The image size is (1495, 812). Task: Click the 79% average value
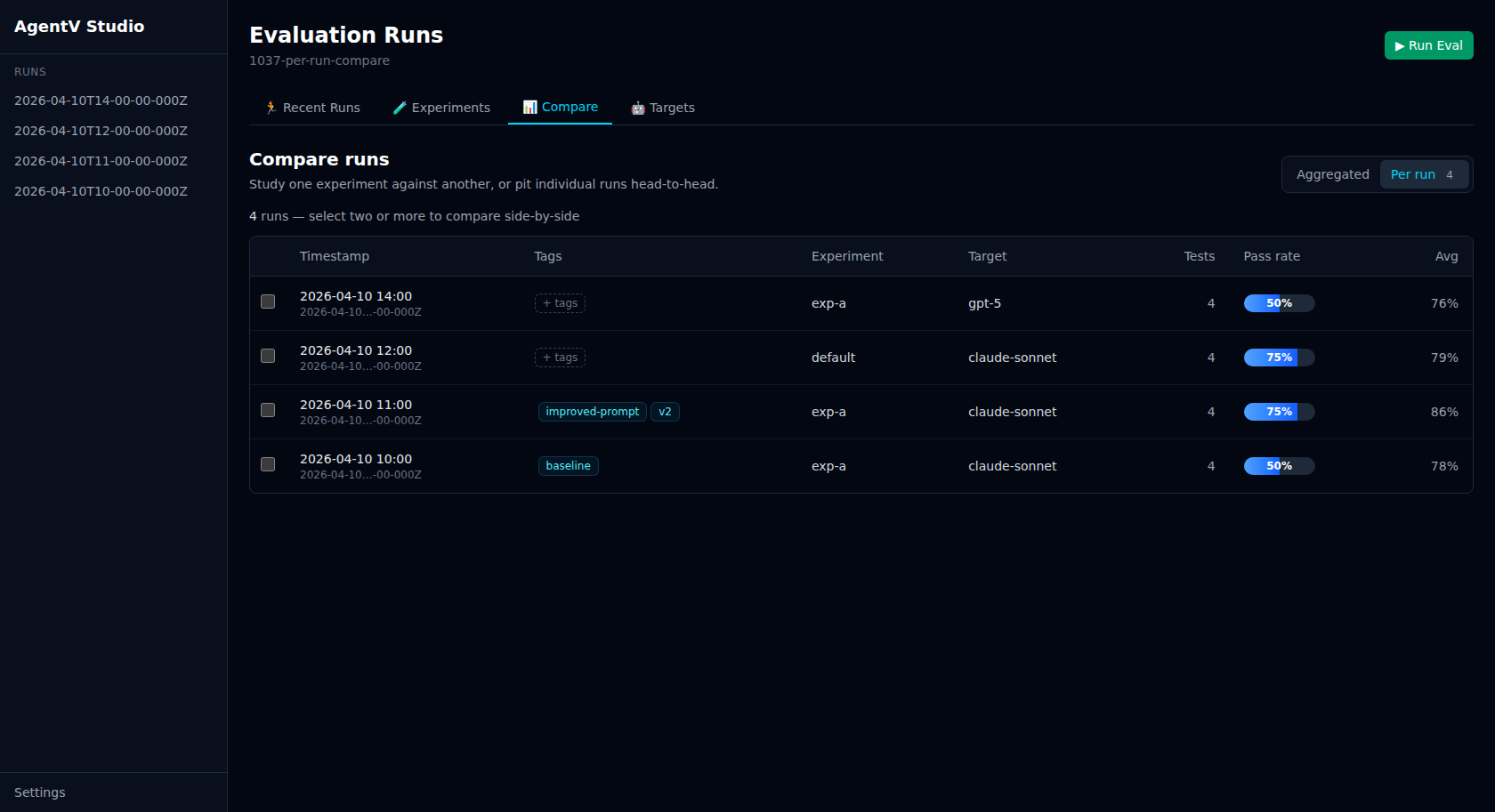[1444, 358]
